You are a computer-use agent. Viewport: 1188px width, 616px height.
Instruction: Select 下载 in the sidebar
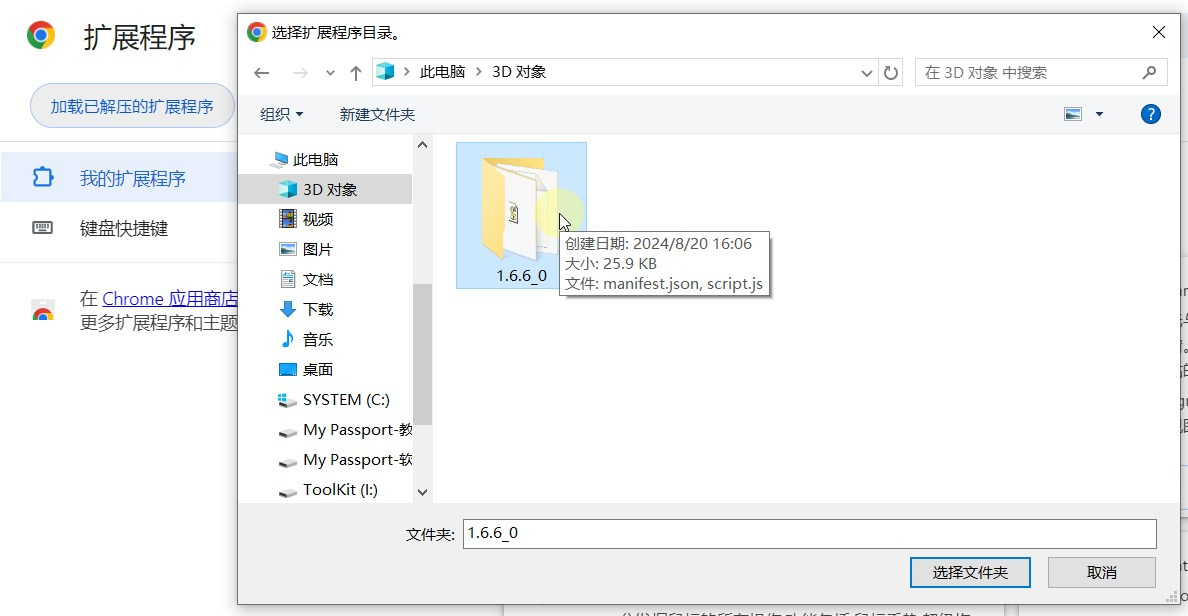318,309
